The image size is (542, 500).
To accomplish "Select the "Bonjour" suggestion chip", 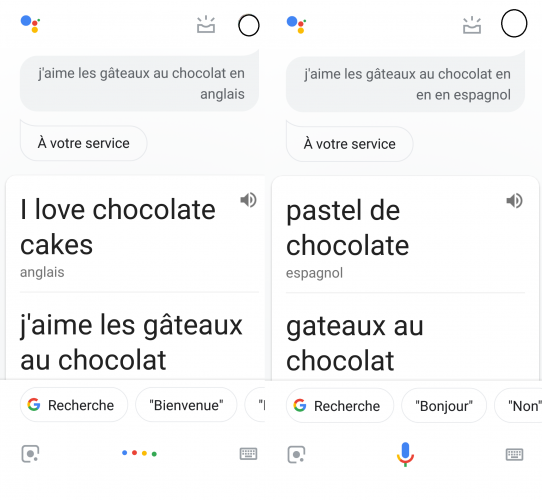I will pyautogui.click(x=444, y=406).
